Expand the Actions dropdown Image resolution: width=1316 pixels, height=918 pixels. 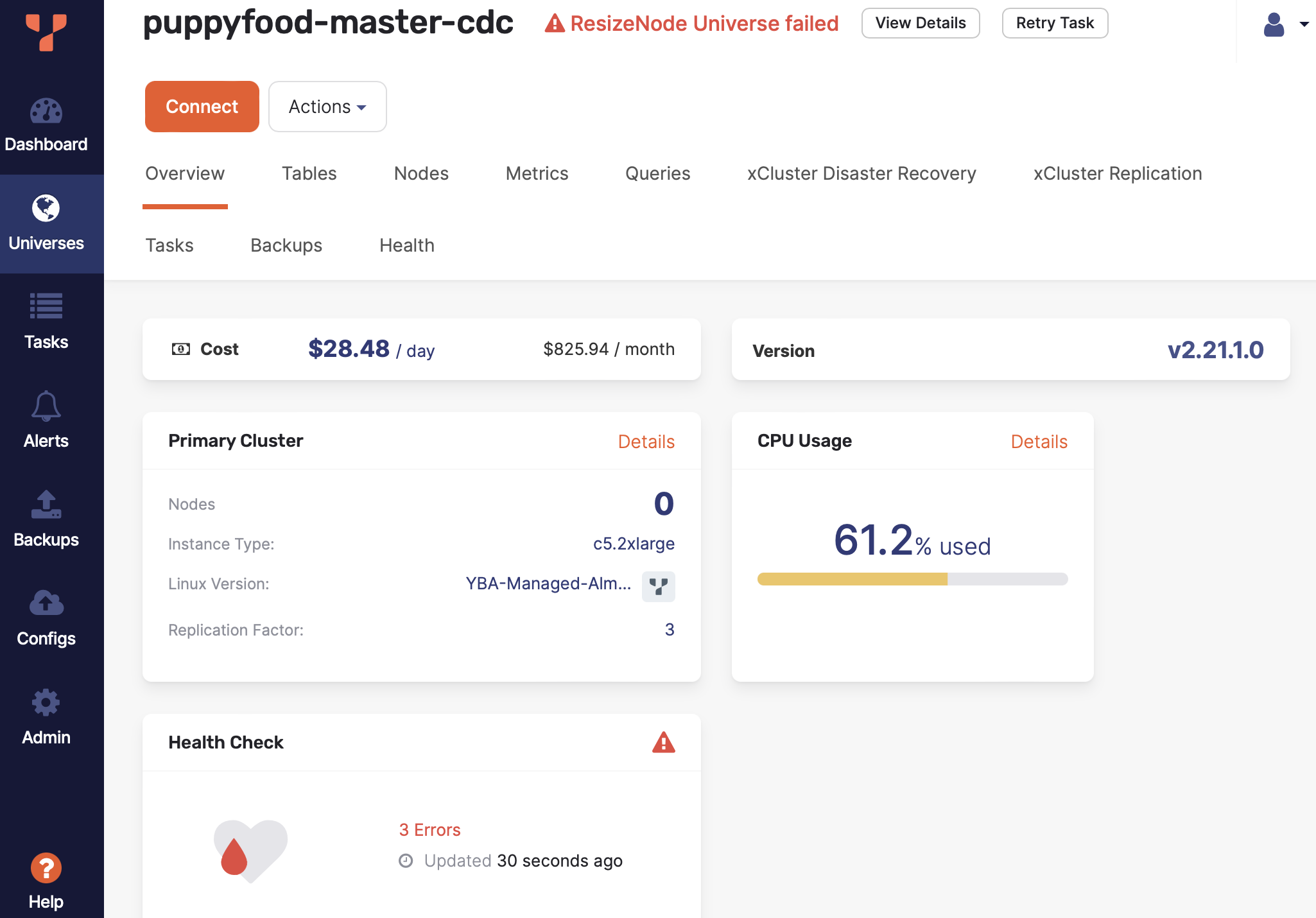327,107
